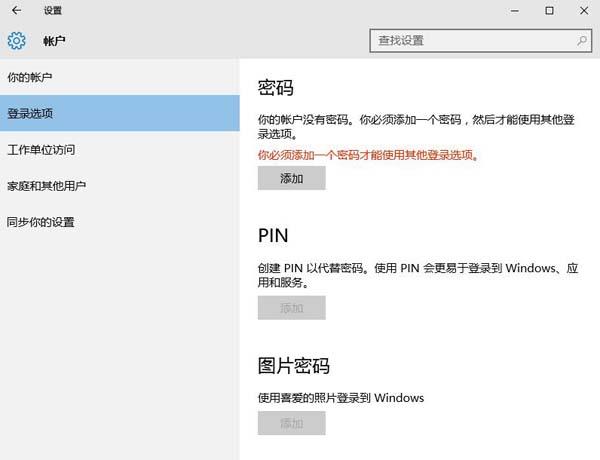
Task: Click the 图片密码 heading
Action: coord(293,365)
